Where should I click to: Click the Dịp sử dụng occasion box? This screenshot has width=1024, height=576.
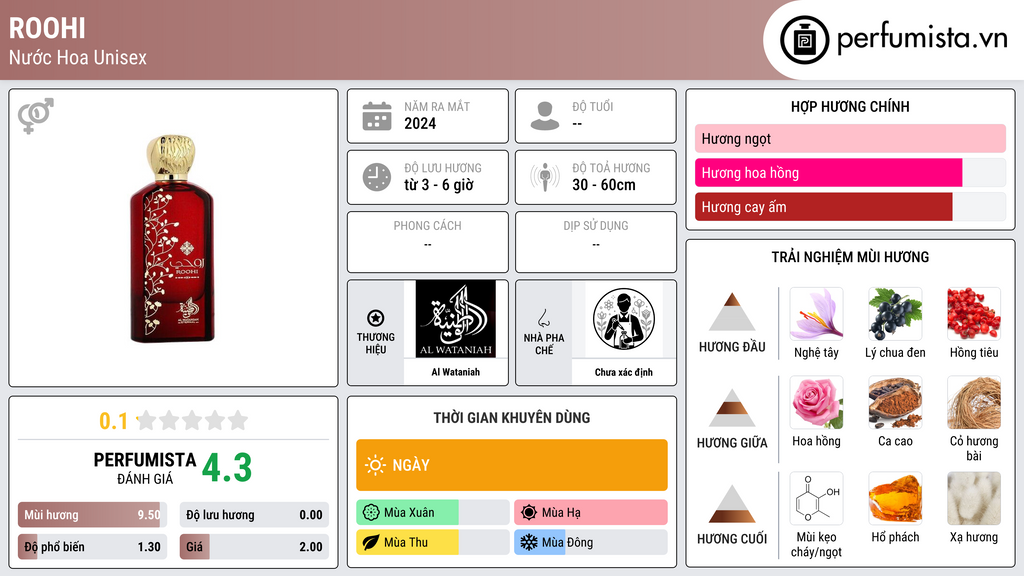point(596,242)
